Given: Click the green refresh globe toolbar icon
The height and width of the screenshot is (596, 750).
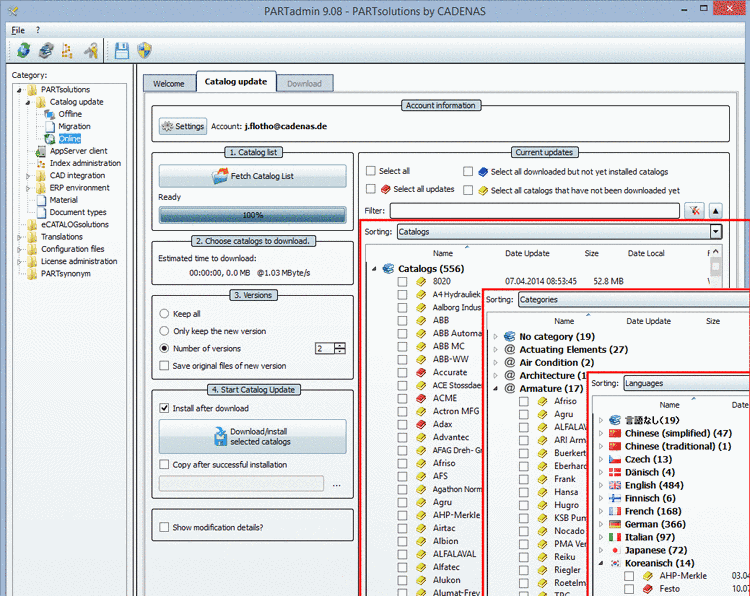Looking at the screenshot, I should 23,50.
